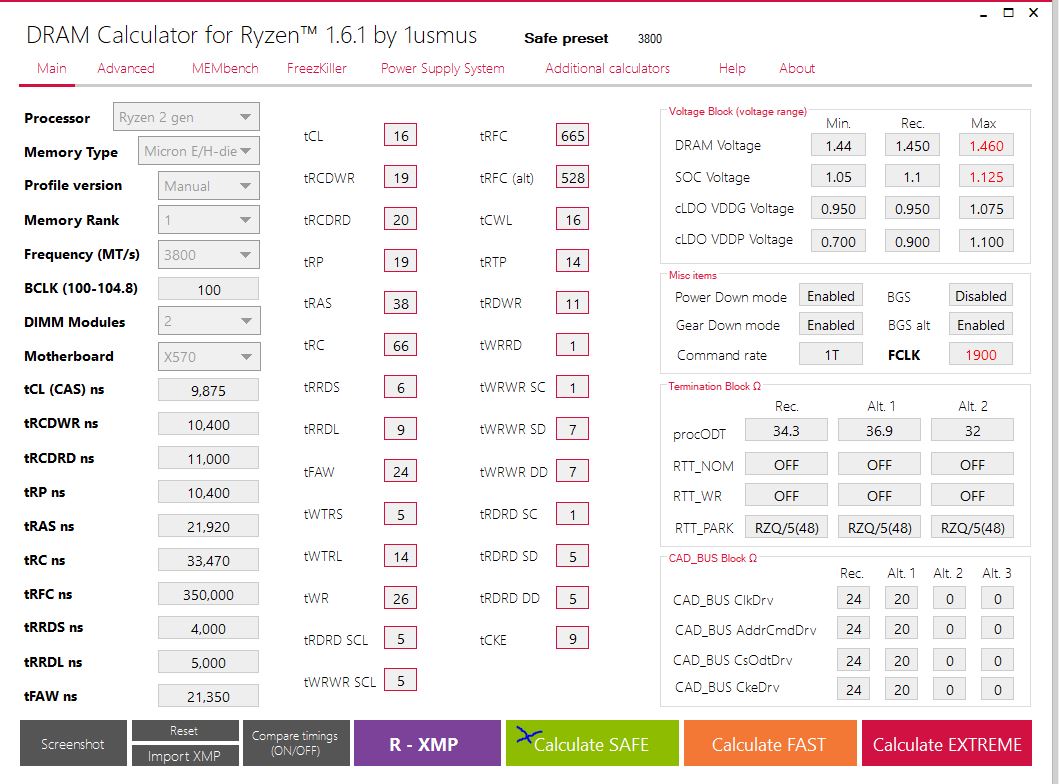The width and height of the screenshot is (1059, 784).
Task: Open the Processor dropdown showing Ryzen 2 gen
Action: coord(186,117)
